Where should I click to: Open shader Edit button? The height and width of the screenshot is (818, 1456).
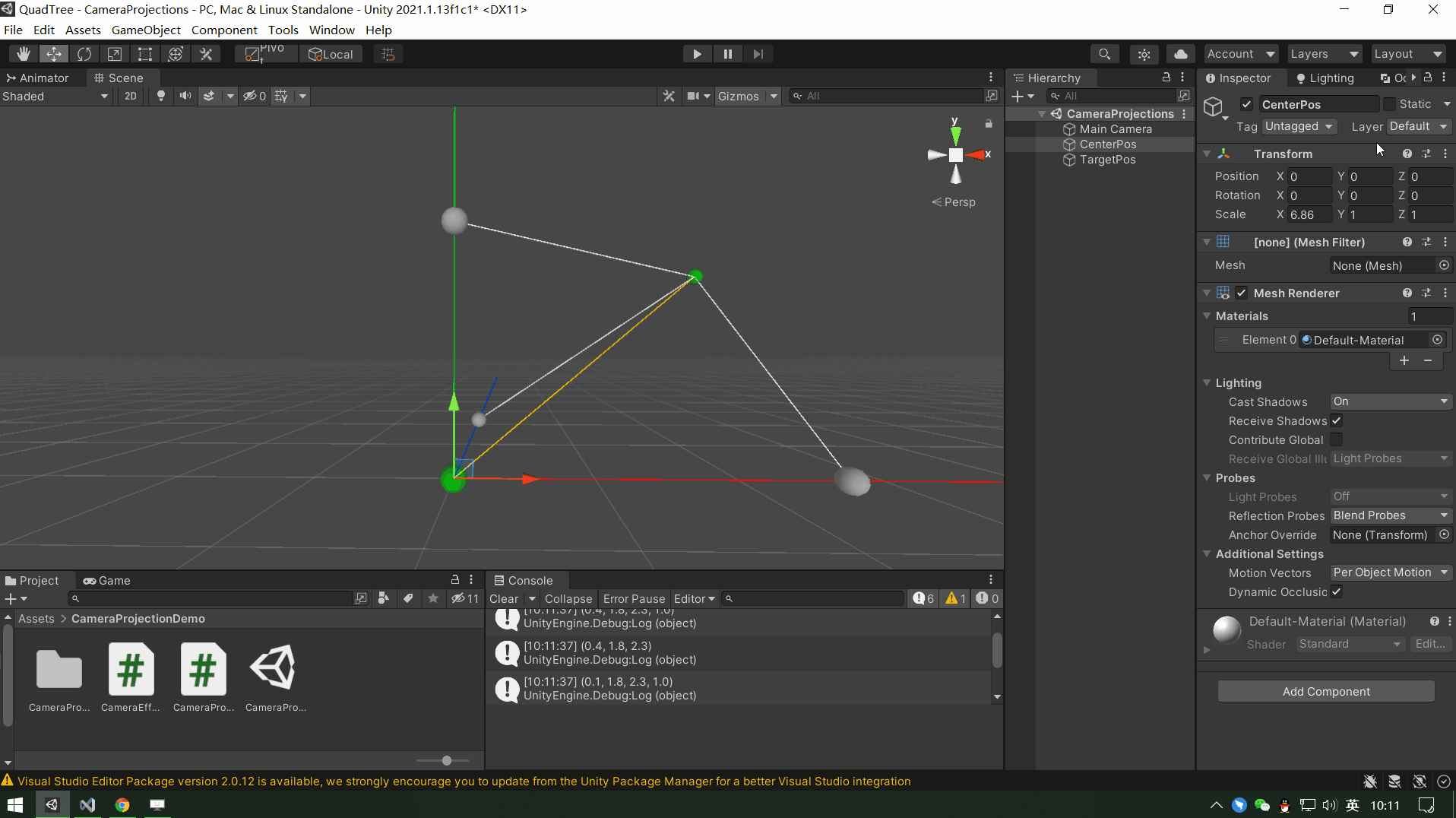point(1430,644)
